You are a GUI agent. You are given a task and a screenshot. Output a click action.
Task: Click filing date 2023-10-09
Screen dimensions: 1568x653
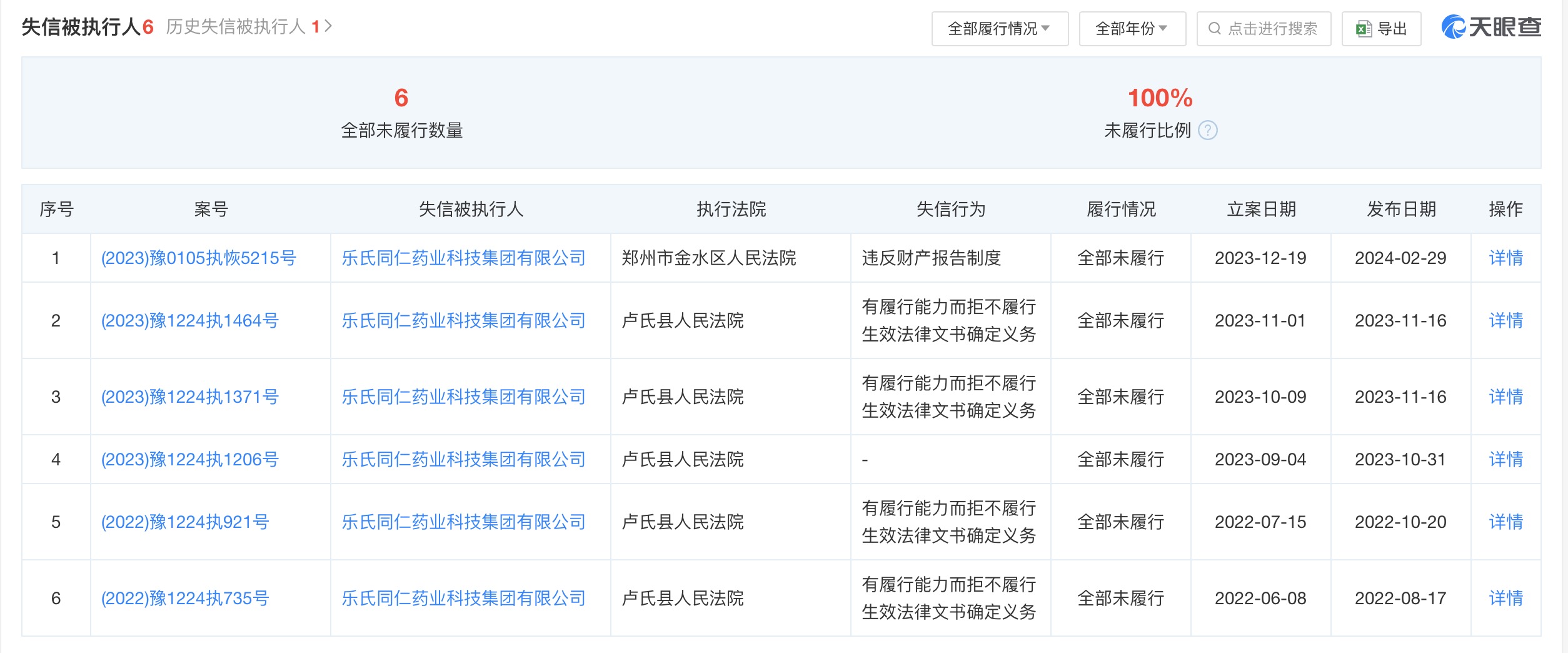(1260, 397)
